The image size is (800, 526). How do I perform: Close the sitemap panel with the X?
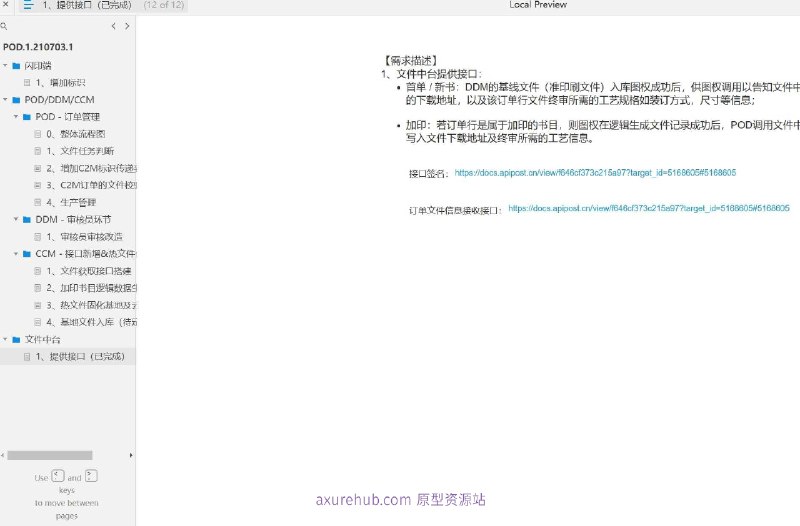[6, 4]
